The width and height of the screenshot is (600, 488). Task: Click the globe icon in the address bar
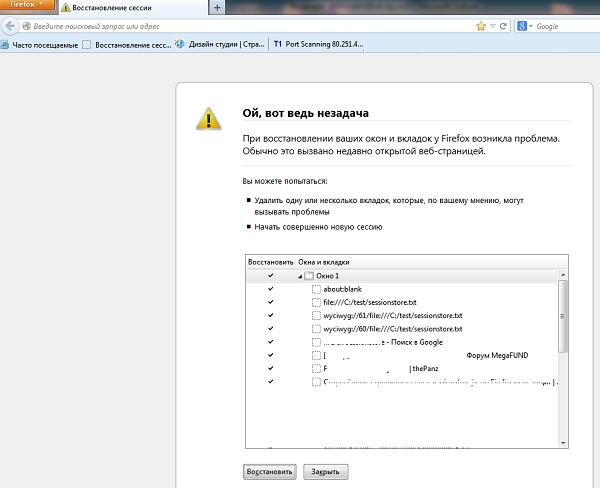[x=26, y=26]
